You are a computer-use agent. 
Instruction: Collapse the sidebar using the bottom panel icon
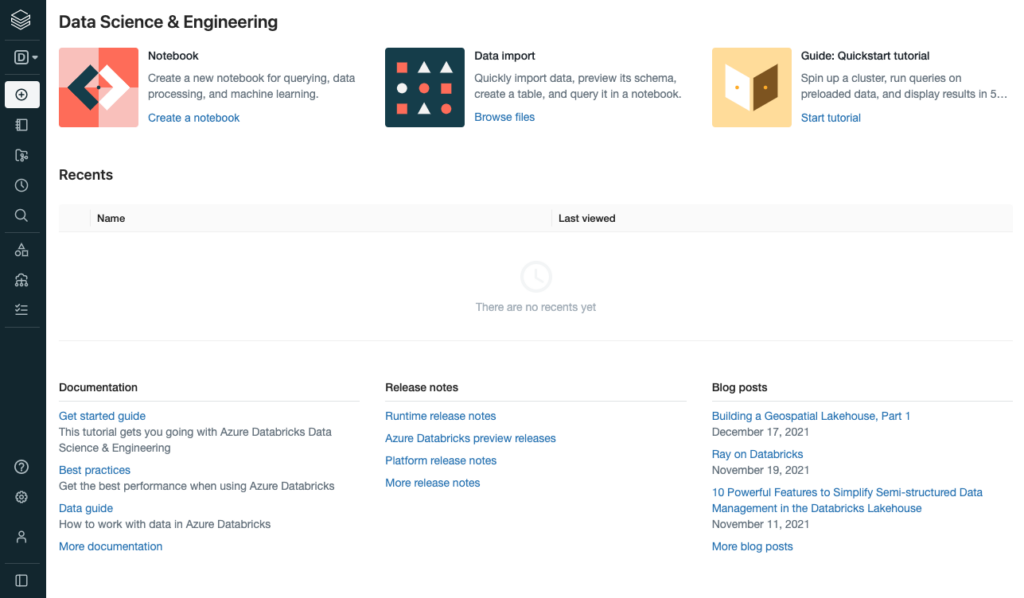(x=21, y=579)
